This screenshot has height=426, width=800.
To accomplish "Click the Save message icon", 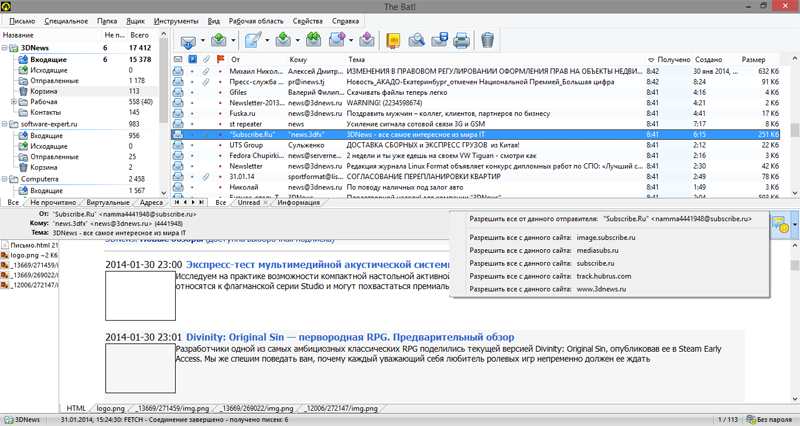I will tap(439, 40).
